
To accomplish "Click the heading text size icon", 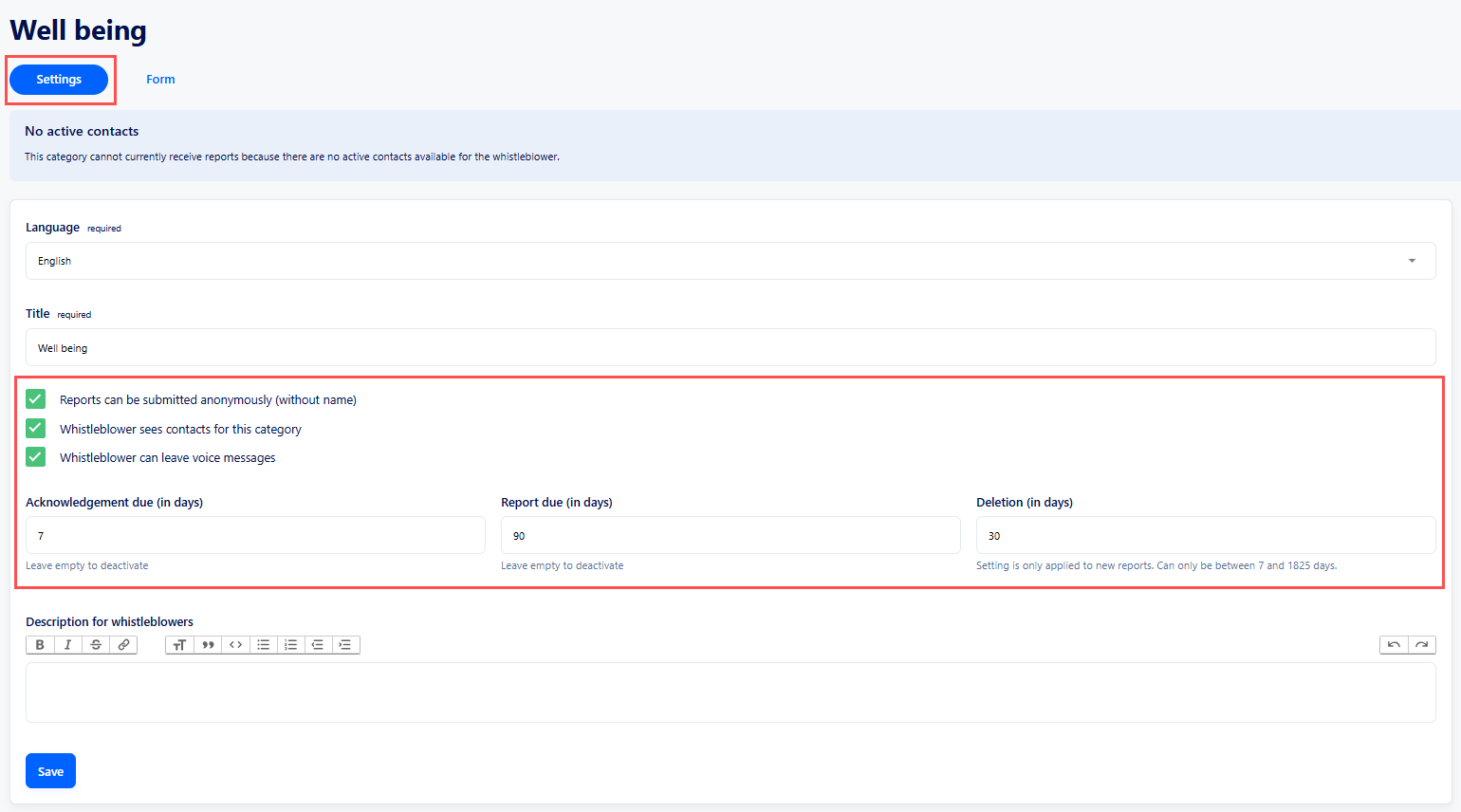I will [179, 645].
